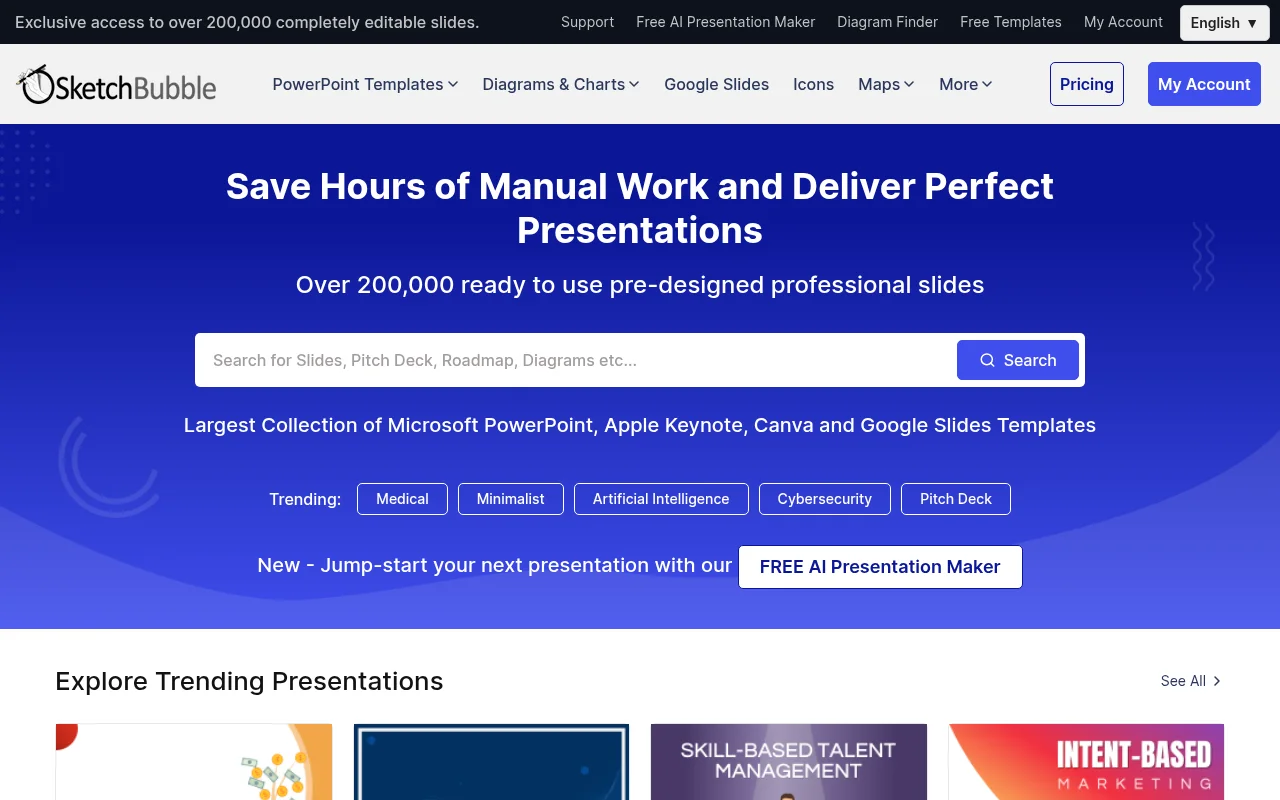Click the Support link in the top bar
Screen dimensions: 1280x800
[x=587, y=22]
